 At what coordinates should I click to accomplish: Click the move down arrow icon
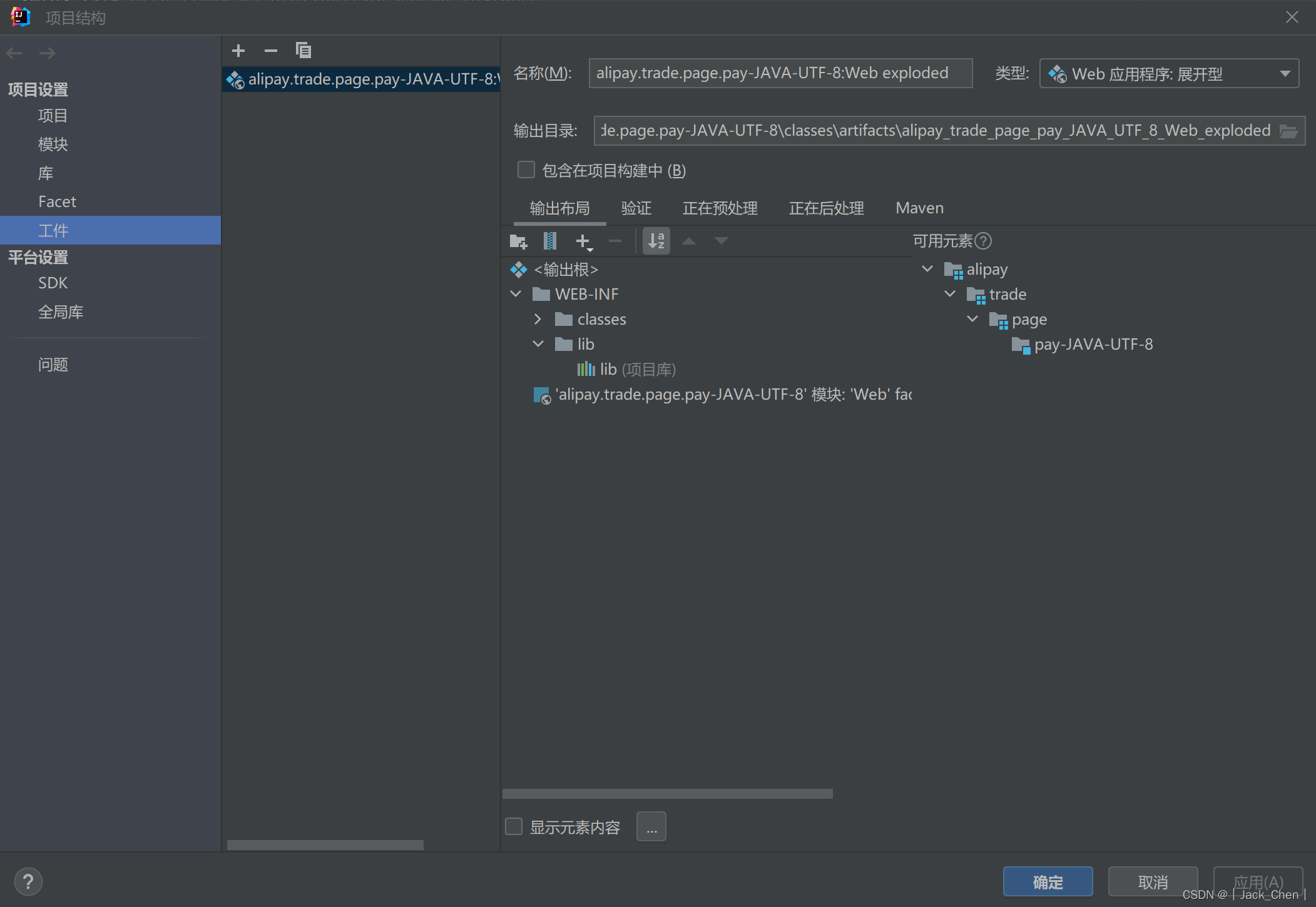tap(722, 241)
